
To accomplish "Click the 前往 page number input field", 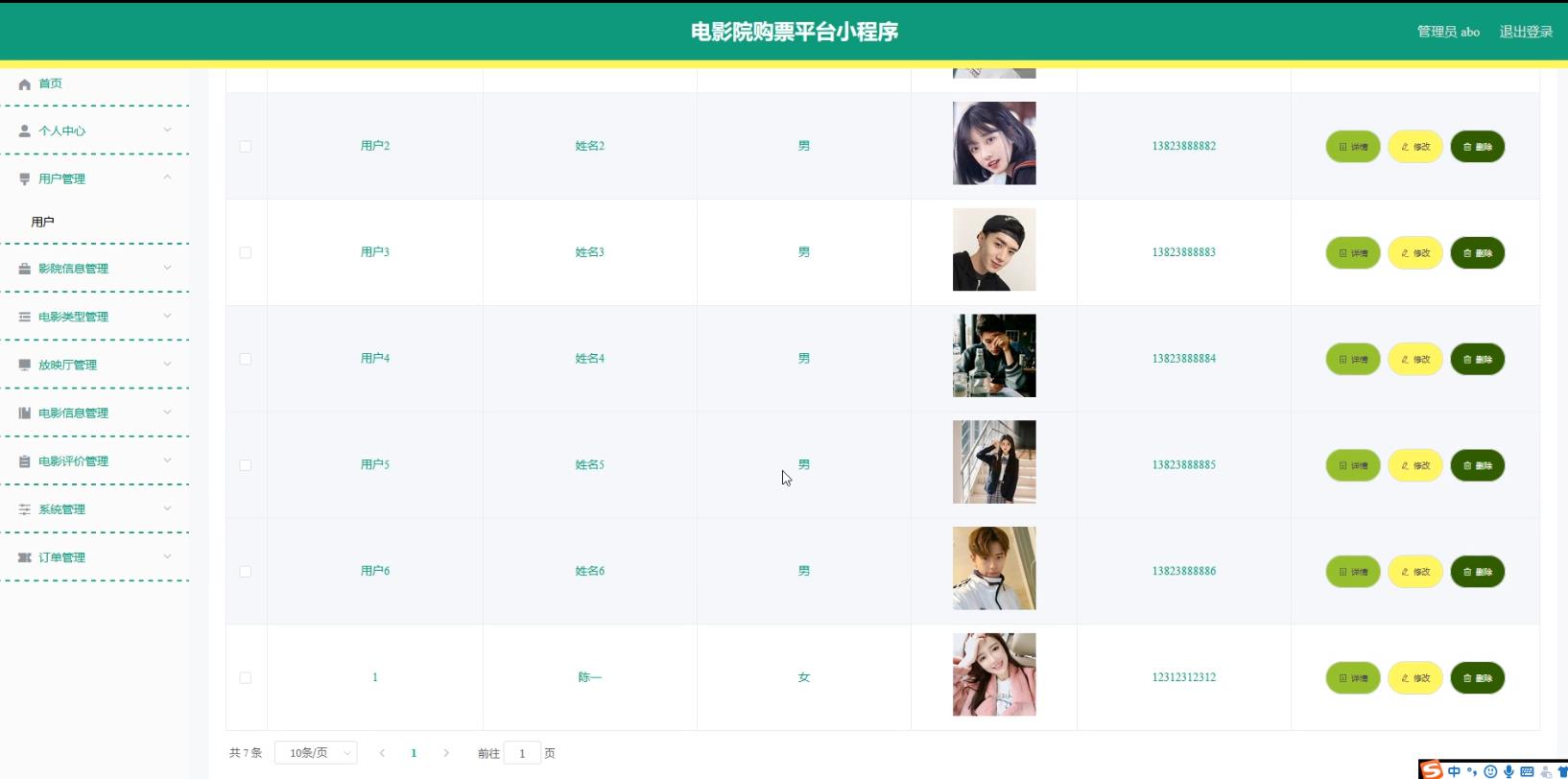I will pyautogui.click(x=522, y=753).
